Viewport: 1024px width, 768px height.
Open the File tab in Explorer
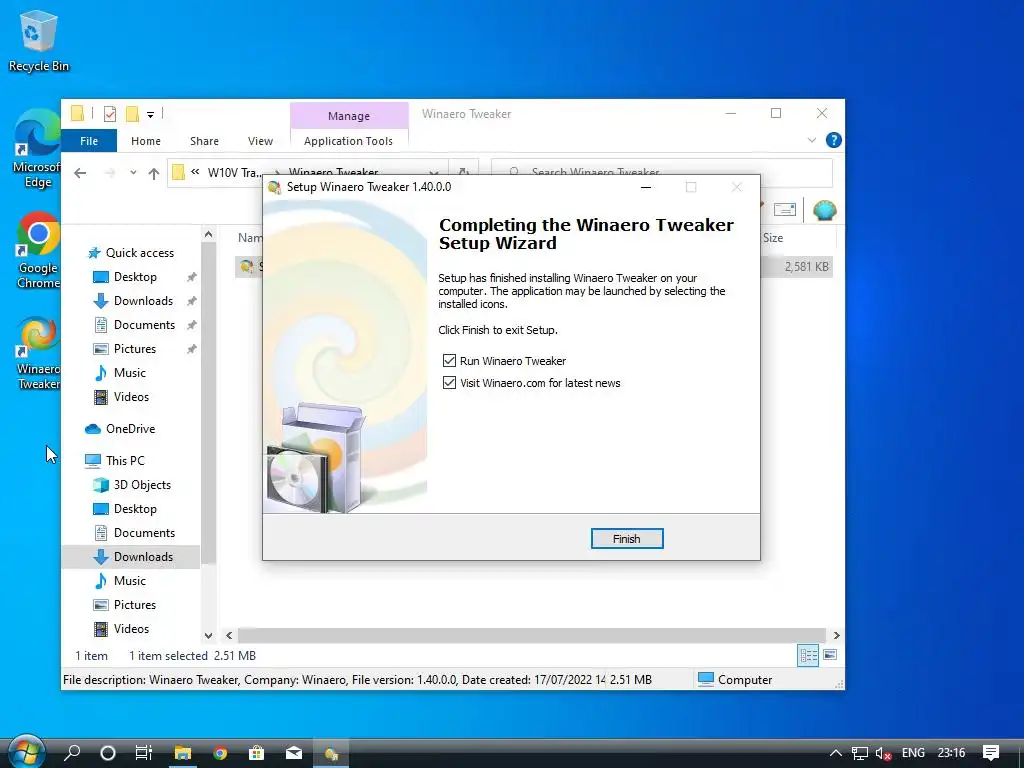coord(89,141)
